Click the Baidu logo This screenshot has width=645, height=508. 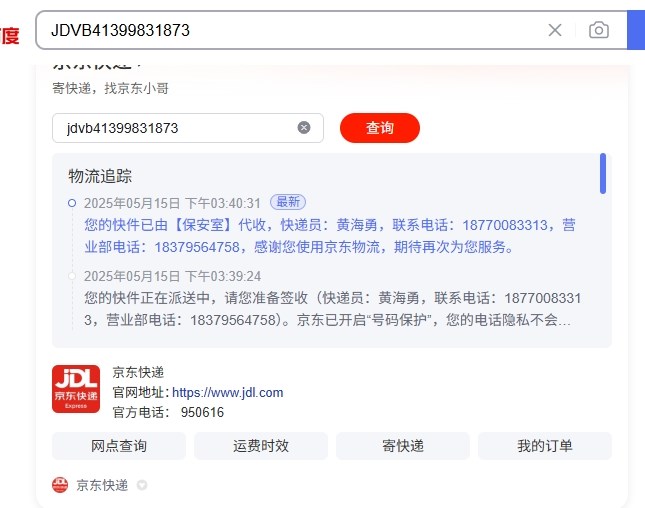pos(10,35)
